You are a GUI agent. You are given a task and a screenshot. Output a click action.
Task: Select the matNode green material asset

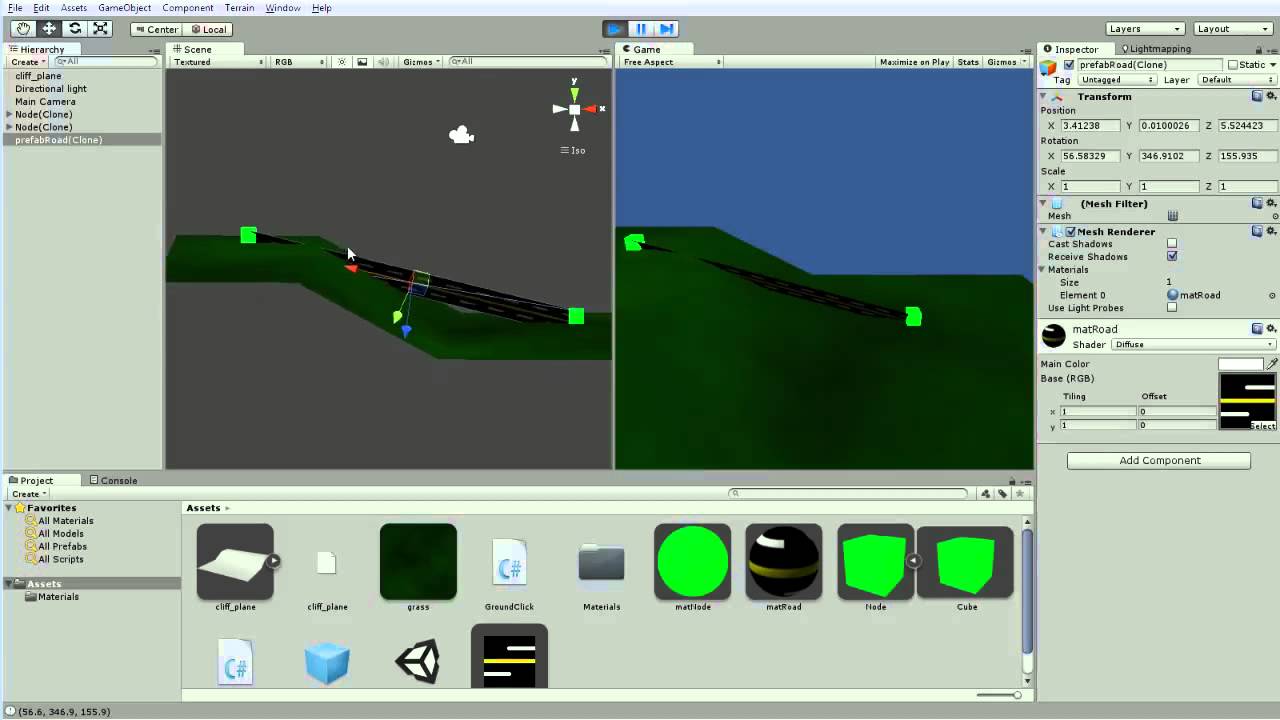click(692, 567)
